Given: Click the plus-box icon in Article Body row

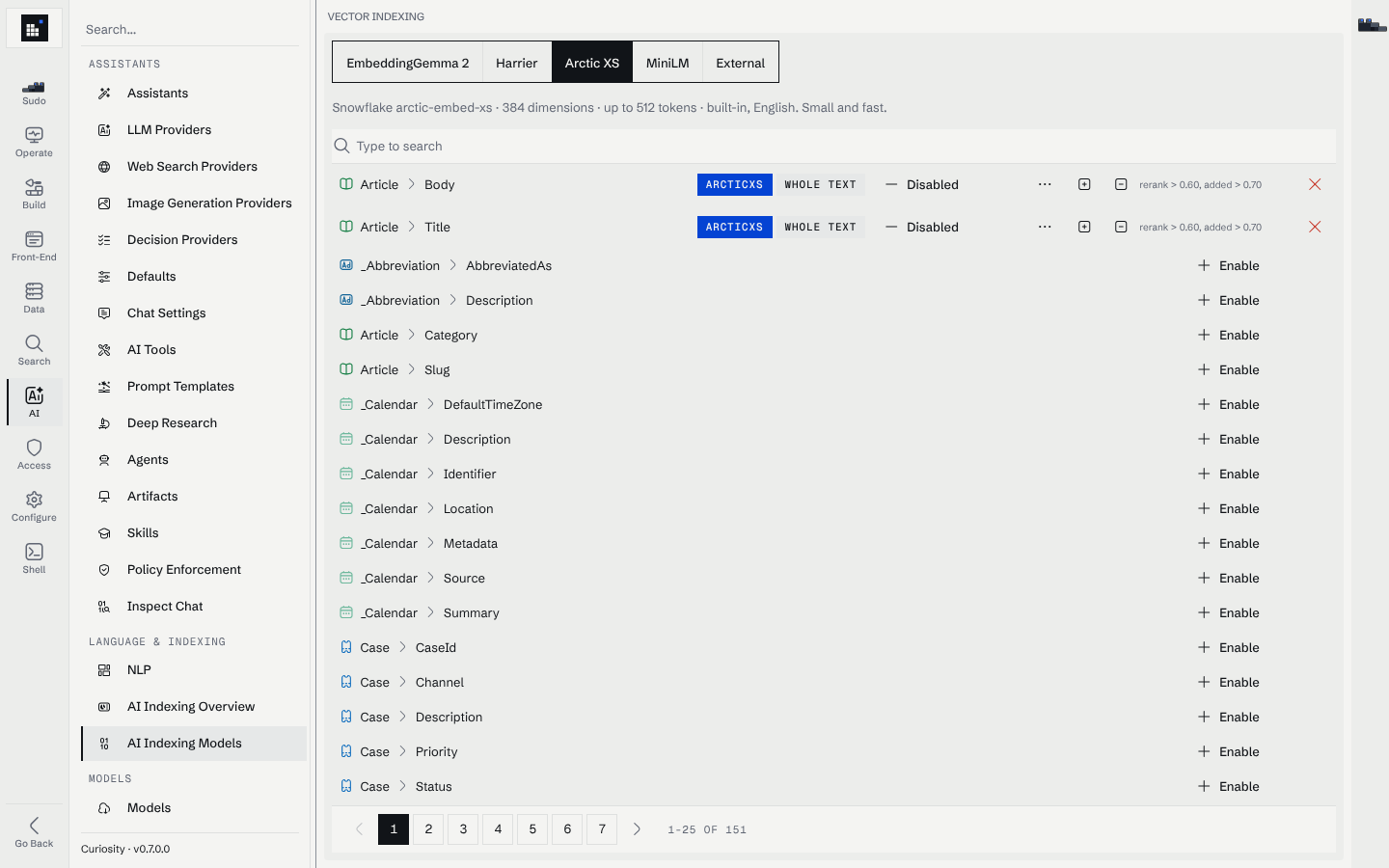Looking at the screenshot, I should tap(1084, 184).
